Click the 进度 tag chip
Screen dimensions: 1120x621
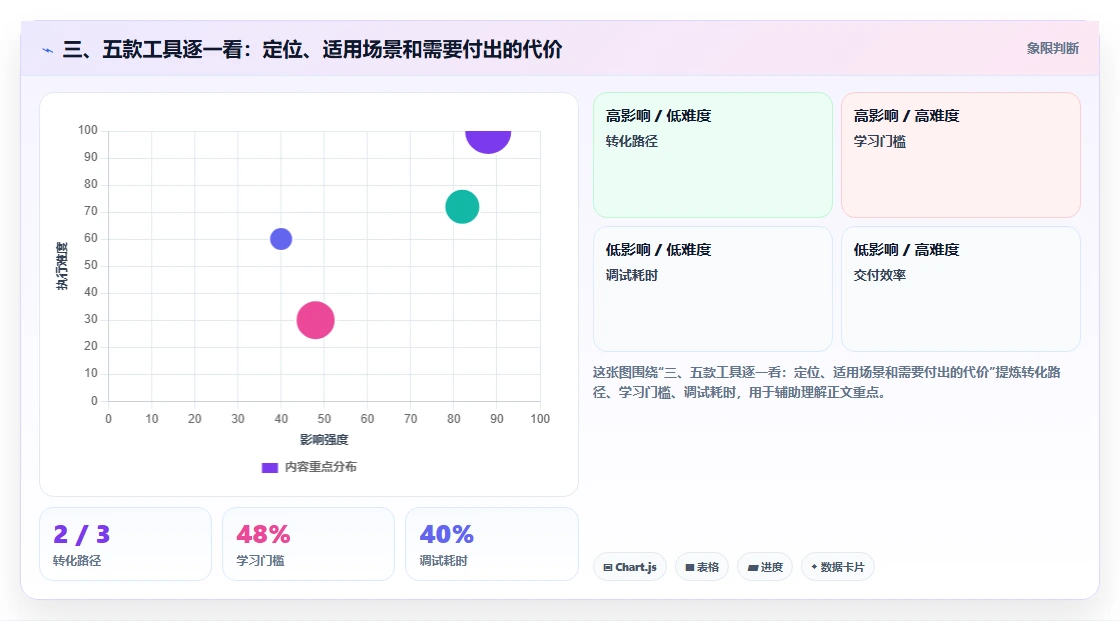765,567
